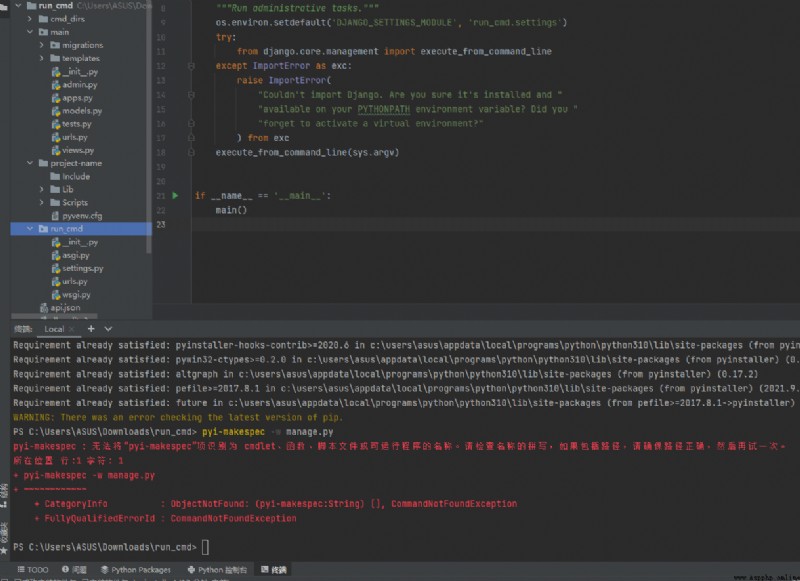Open the Python Packages tool window
800x581 pixels.
tap(136, 570)
